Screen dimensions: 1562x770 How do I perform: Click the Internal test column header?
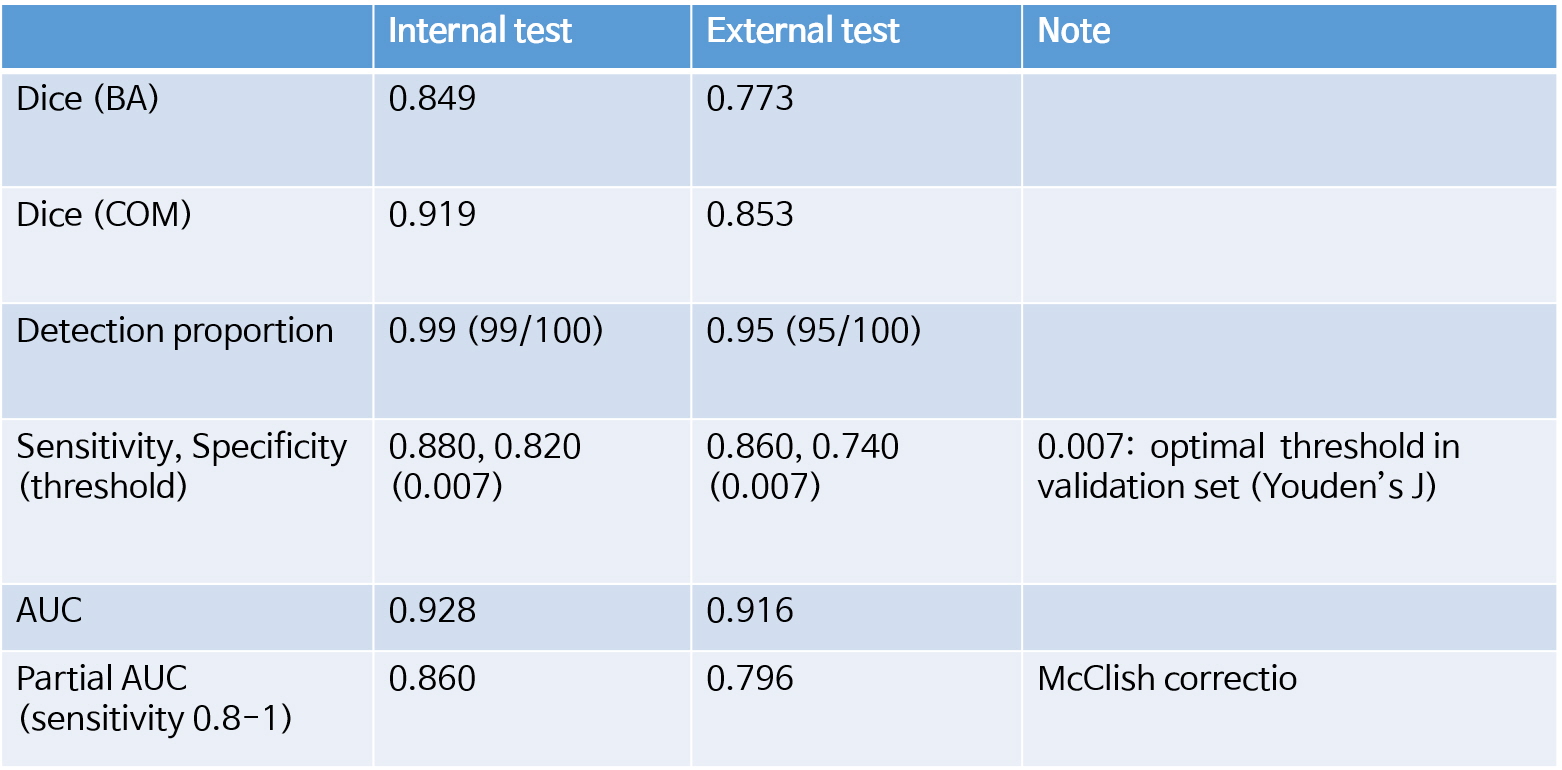coord(480,31)
